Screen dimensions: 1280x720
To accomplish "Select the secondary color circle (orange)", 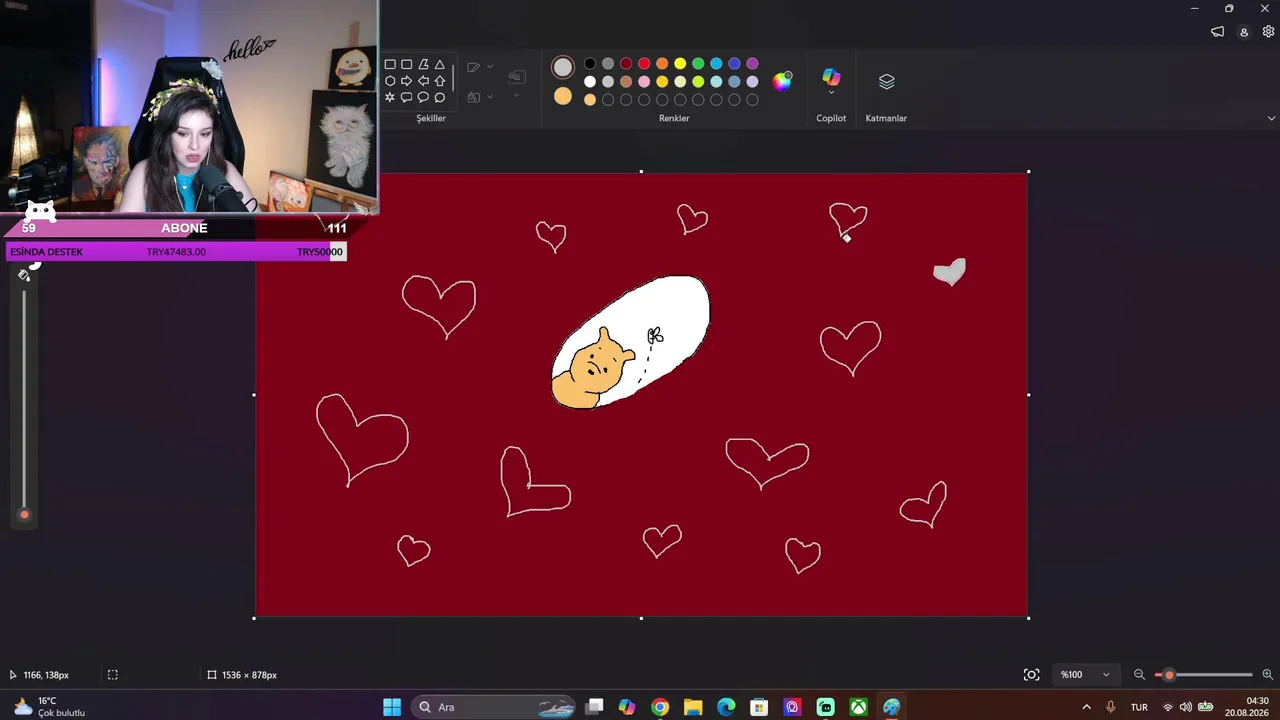I will pos(563,96).
